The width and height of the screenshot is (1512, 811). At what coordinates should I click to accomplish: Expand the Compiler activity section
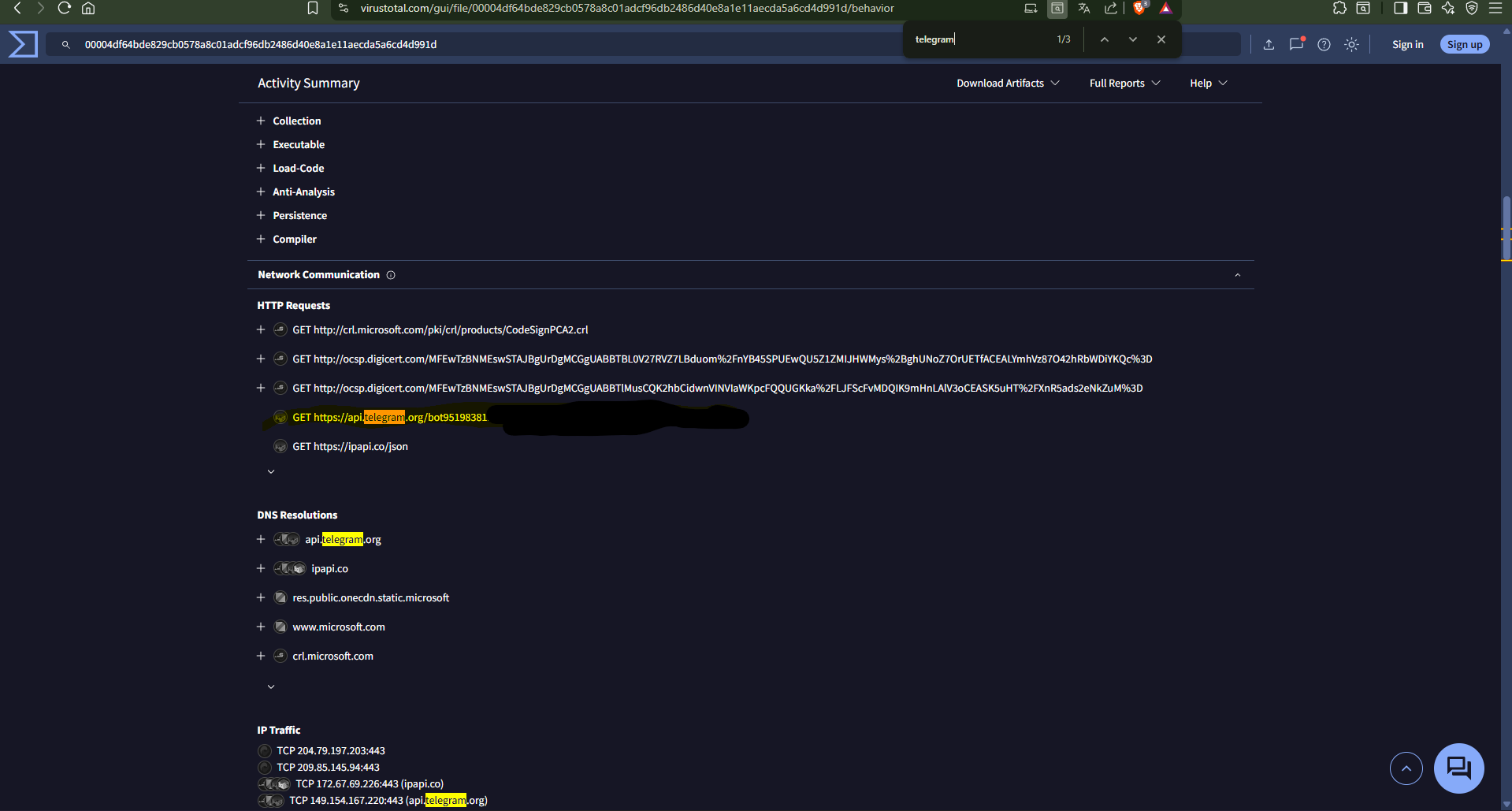261,239
